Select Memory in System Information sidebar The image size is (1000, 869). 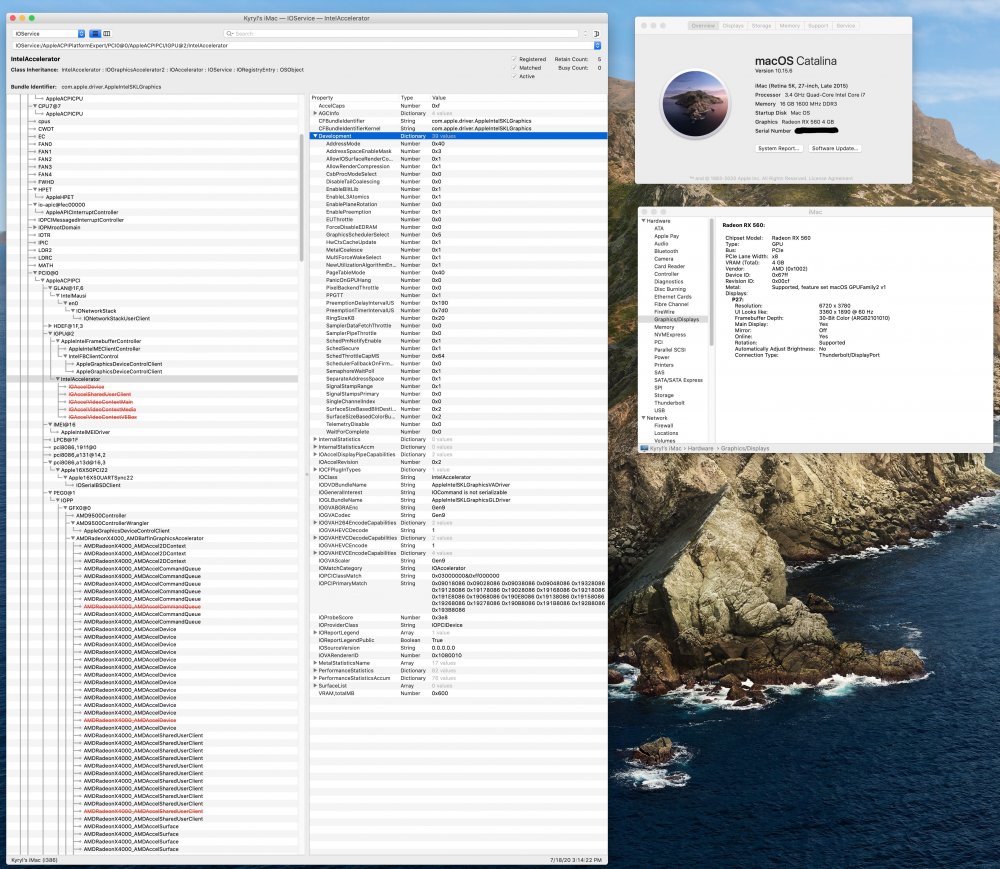click(x=664, y=326)
